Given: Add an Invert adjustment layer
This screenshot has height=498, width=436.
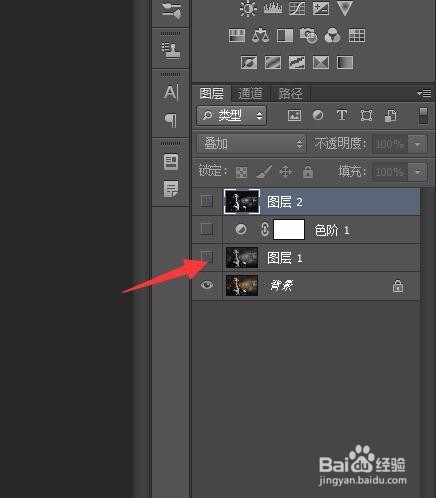Looking at the screenshot, I should pos(249,62).
